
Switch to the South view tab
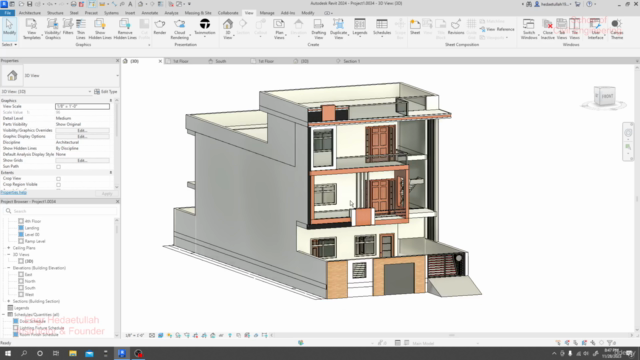221,61
